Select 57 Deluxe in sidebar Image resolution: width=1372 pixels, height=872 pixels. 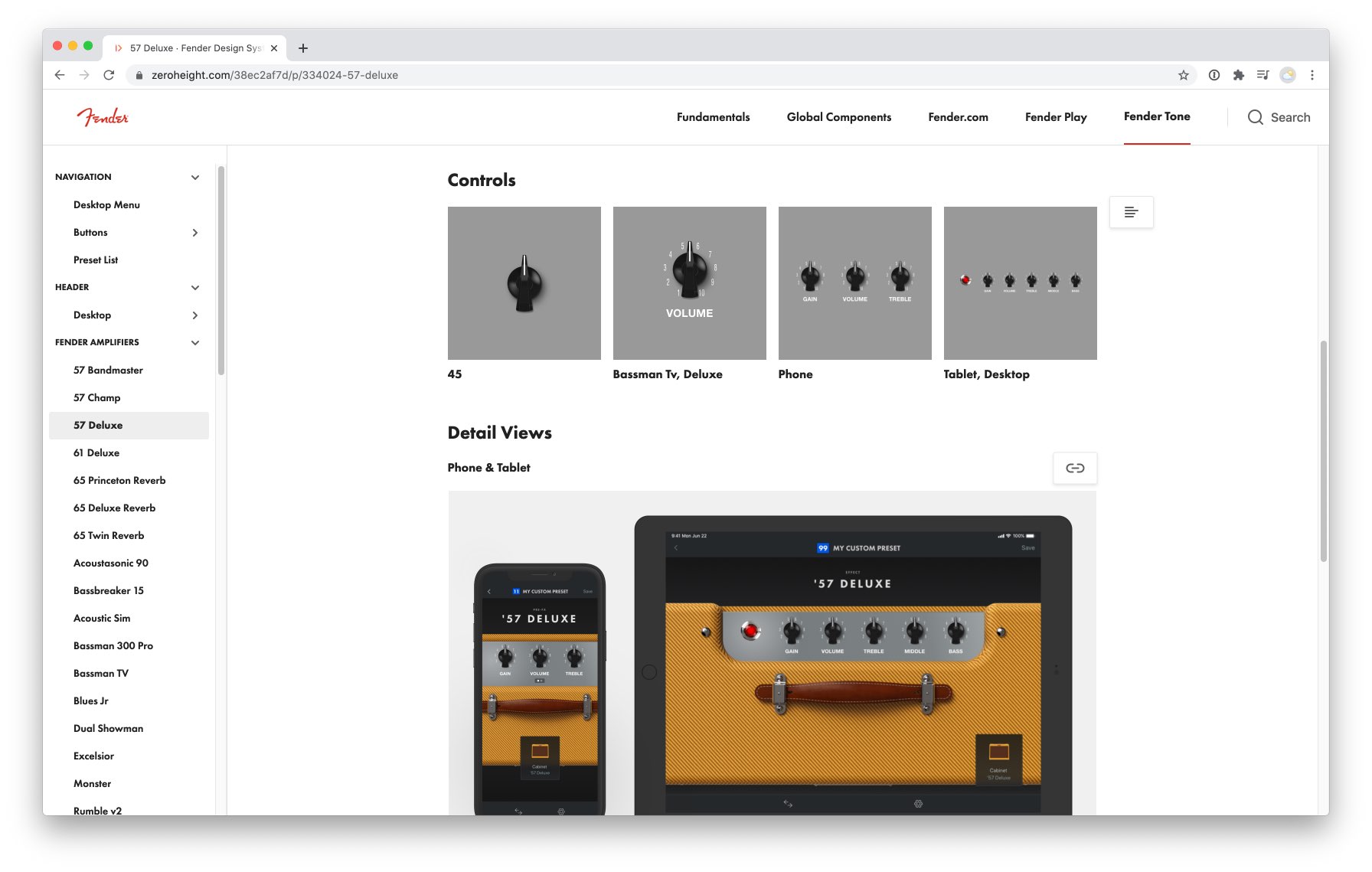129,425
